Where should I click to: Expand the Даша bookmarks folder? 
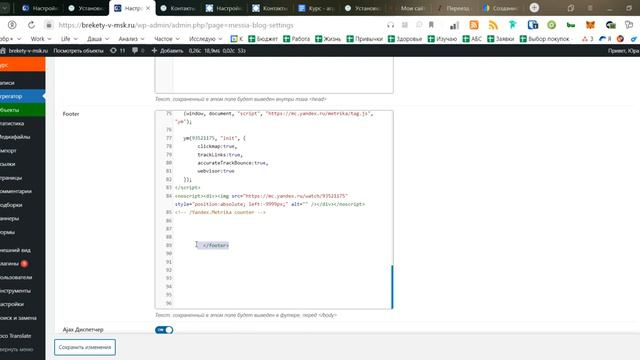tap(98, 39)
